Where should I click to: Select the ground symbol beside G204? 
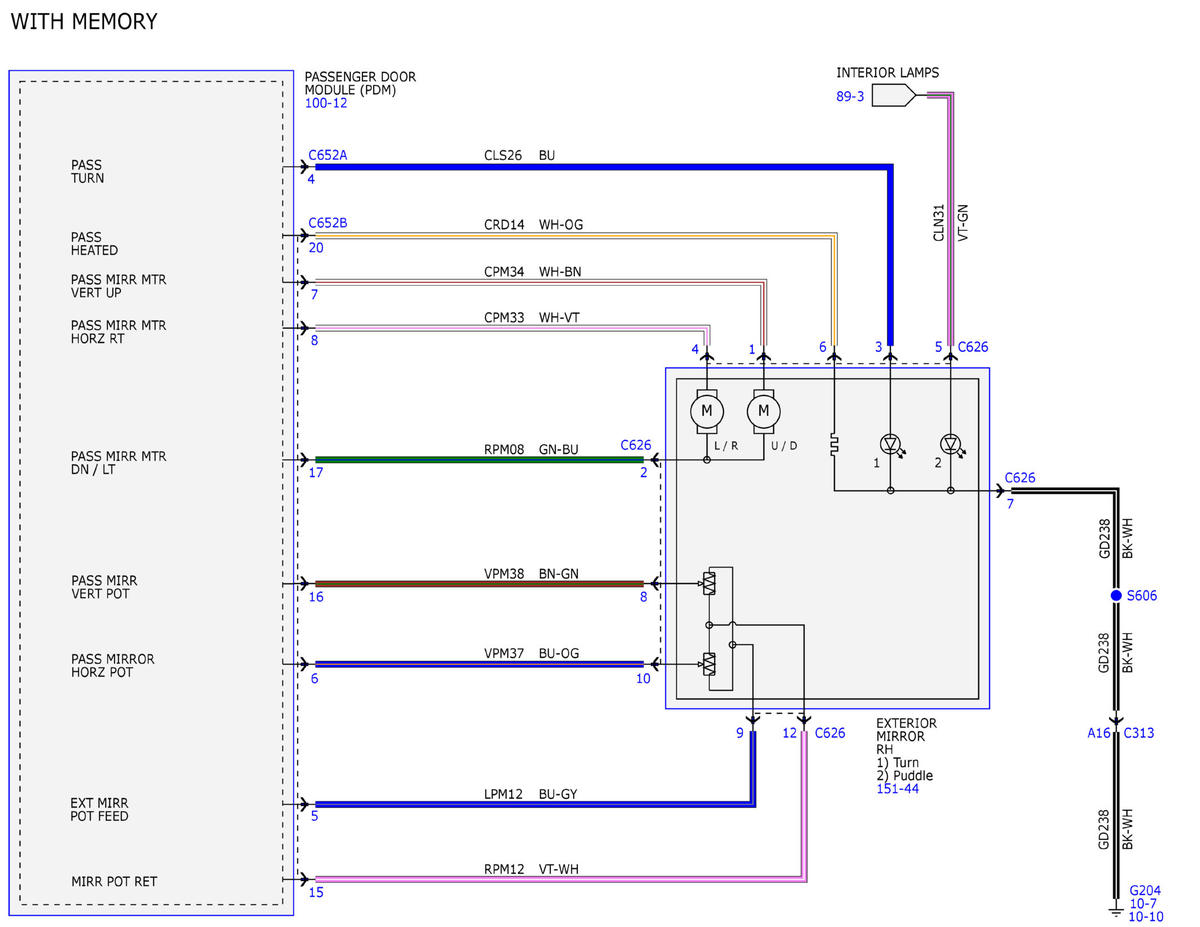click(x=1116, y=909)
